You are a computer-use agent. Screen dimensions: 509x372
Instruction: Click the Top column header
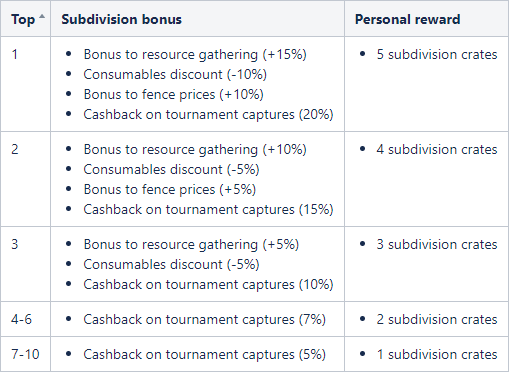point(26,19)
